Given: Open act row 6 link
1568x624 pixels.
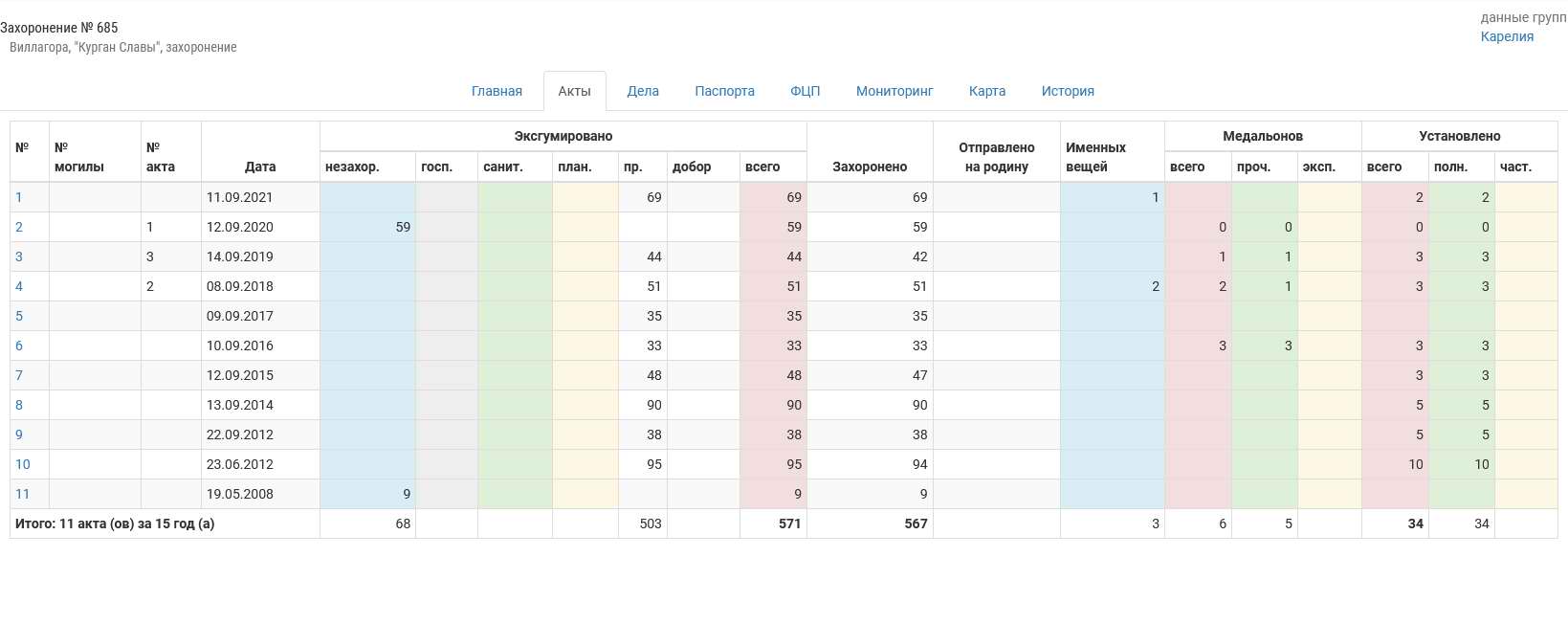Looking at the screenshot, I should click(x=18, y=345).
